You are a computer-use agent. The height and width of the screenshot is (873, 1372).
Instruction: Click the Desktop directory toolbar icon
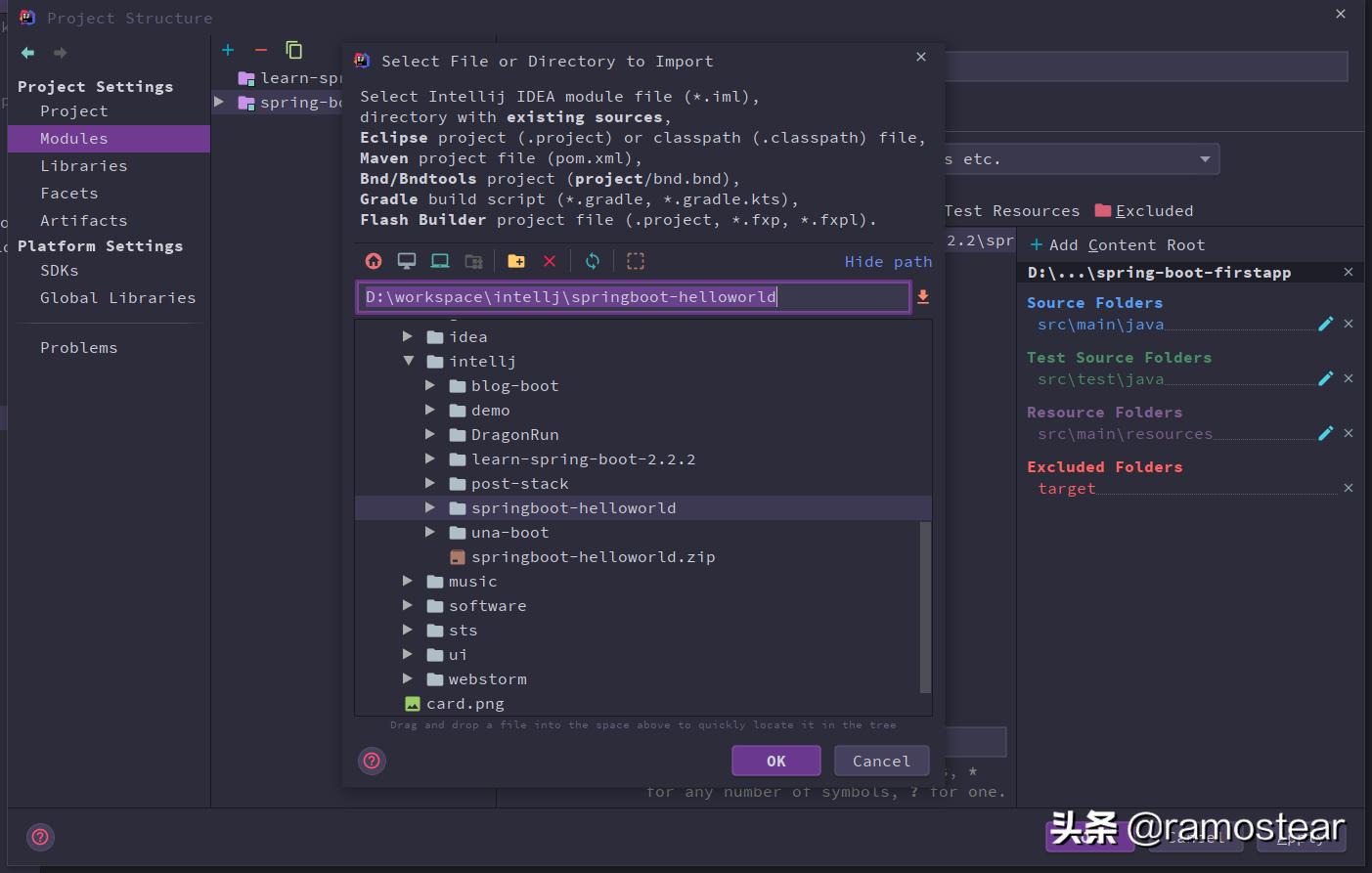[407, 261]
